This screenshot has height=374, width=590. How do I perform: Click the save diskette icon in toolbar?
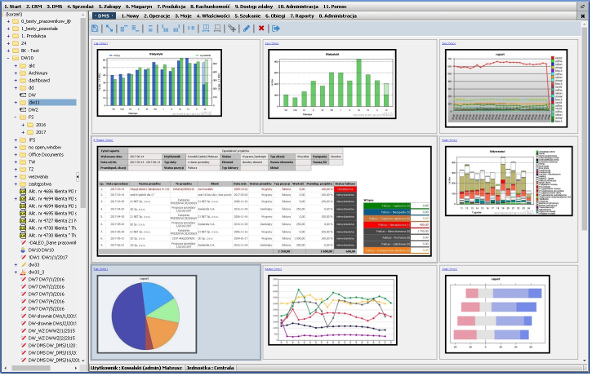coord(95,28)
